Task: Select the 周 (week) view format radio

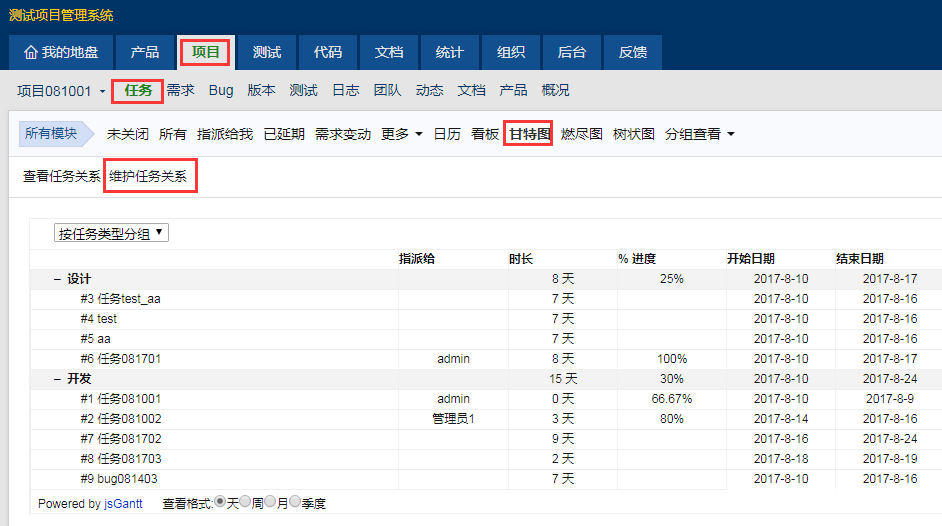Action: (x=245, y=503)
